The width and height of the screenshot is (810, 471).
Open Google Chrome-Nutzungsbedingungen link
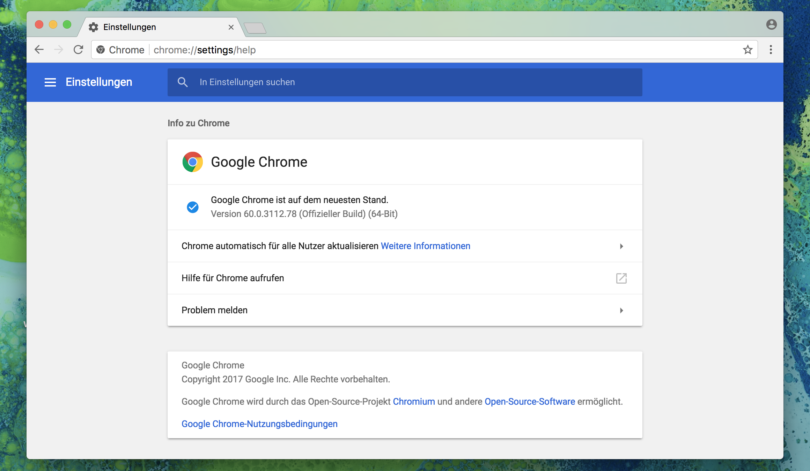259,424
